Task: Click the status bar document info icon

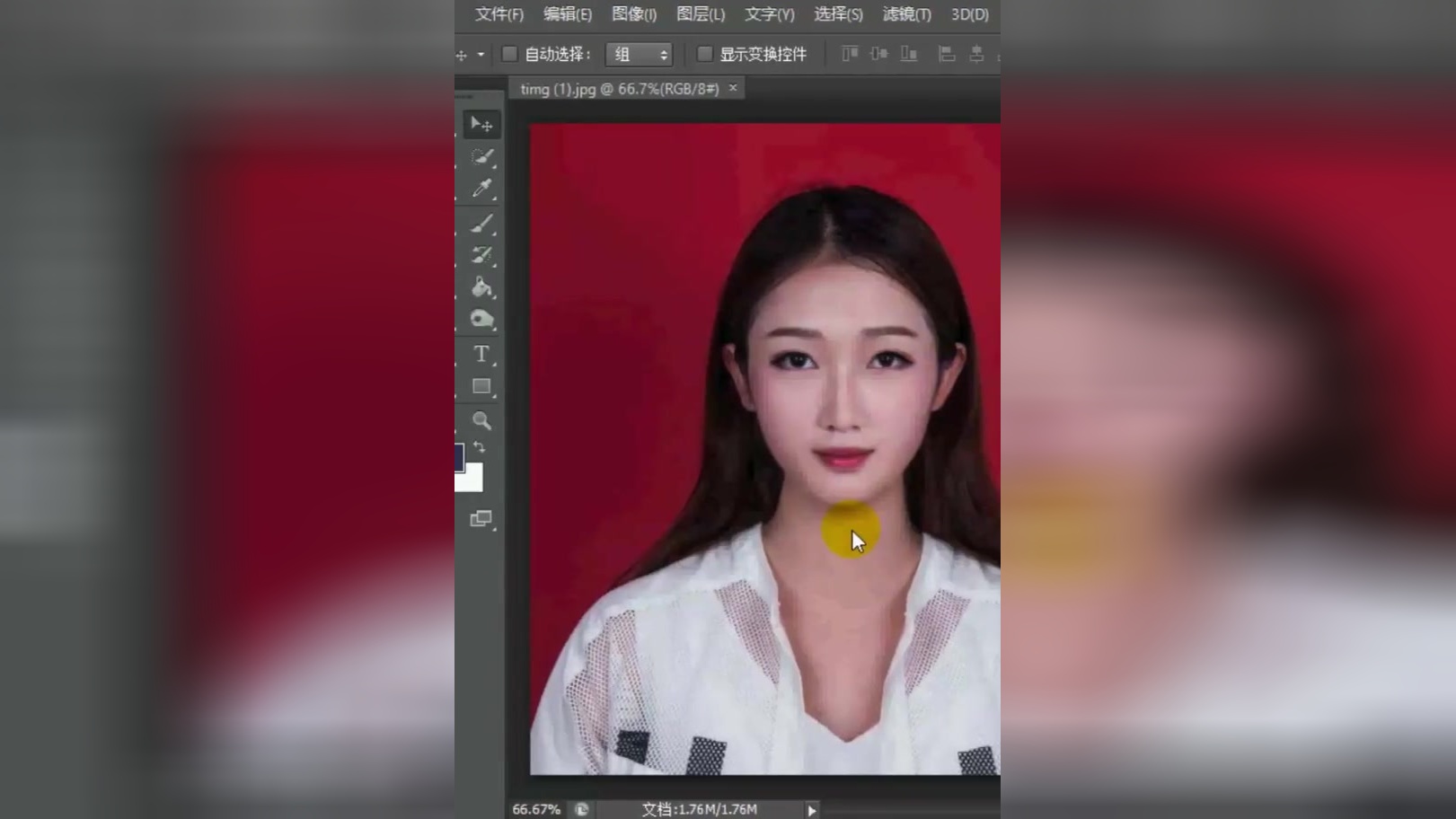Action: point(581,810)
